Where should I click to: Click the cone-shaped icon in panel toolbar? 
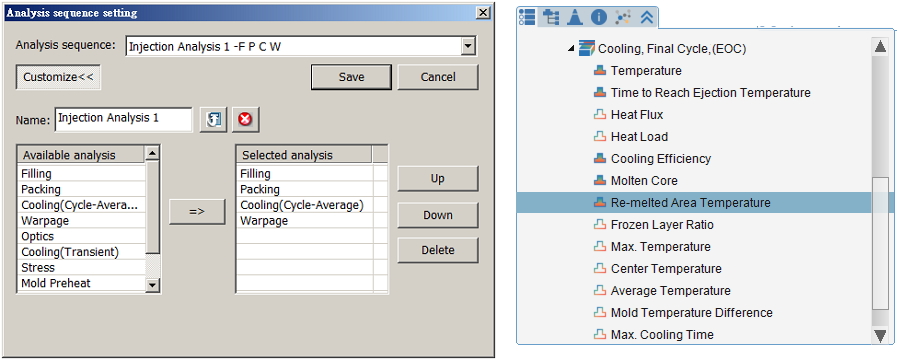click(575, 17)
